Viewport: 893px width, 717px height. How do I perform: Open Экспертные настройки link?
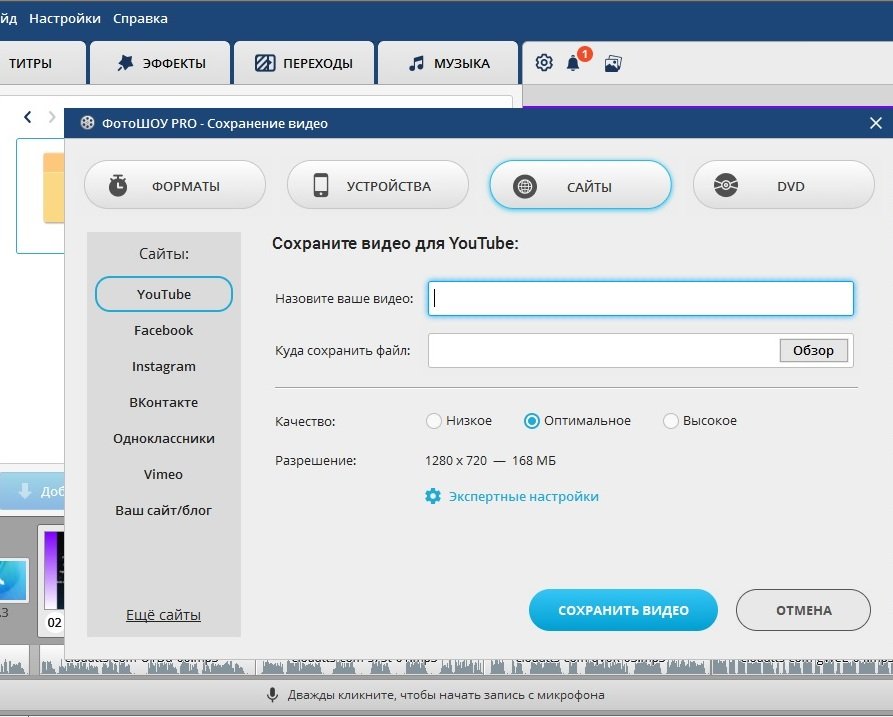(523, 496)
